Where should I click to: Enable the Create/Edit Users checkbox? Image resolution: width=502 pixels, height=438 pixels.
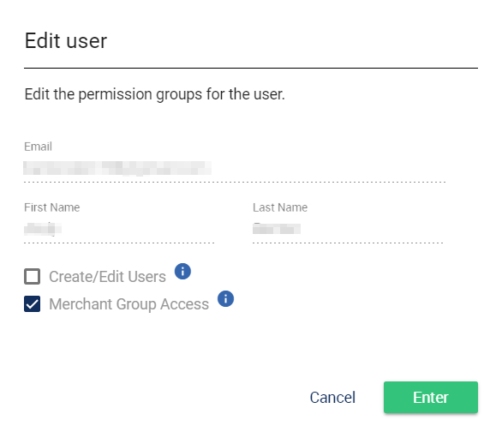[32, 277]
